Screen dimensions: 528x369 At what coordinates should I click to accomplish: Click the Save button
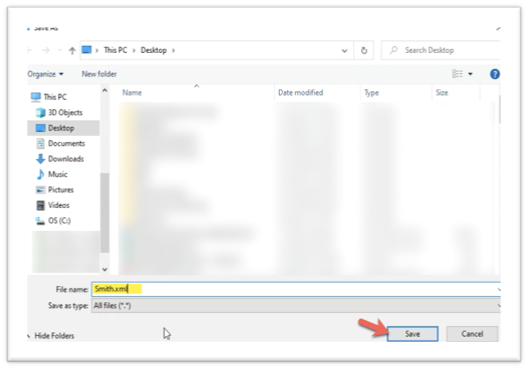pyautogui.click(x=412, y=334)
